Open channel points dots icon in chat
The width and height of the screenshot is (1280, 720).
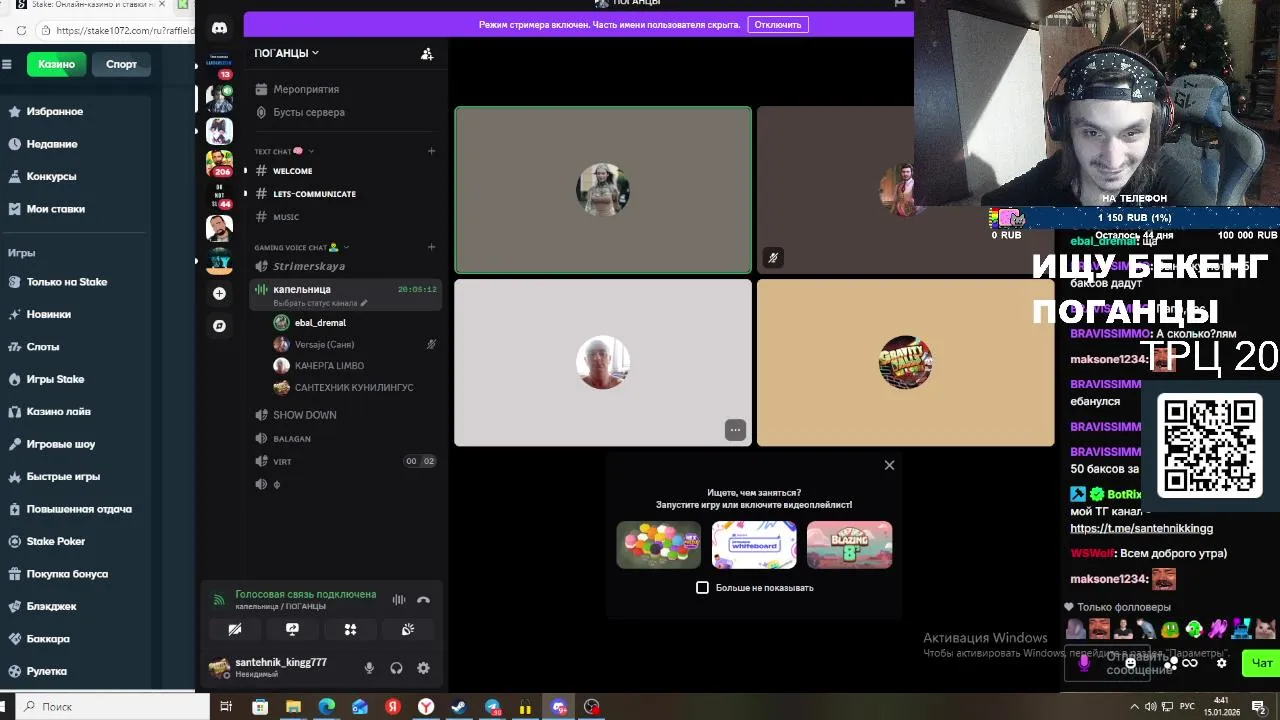tap(1170, 663)
